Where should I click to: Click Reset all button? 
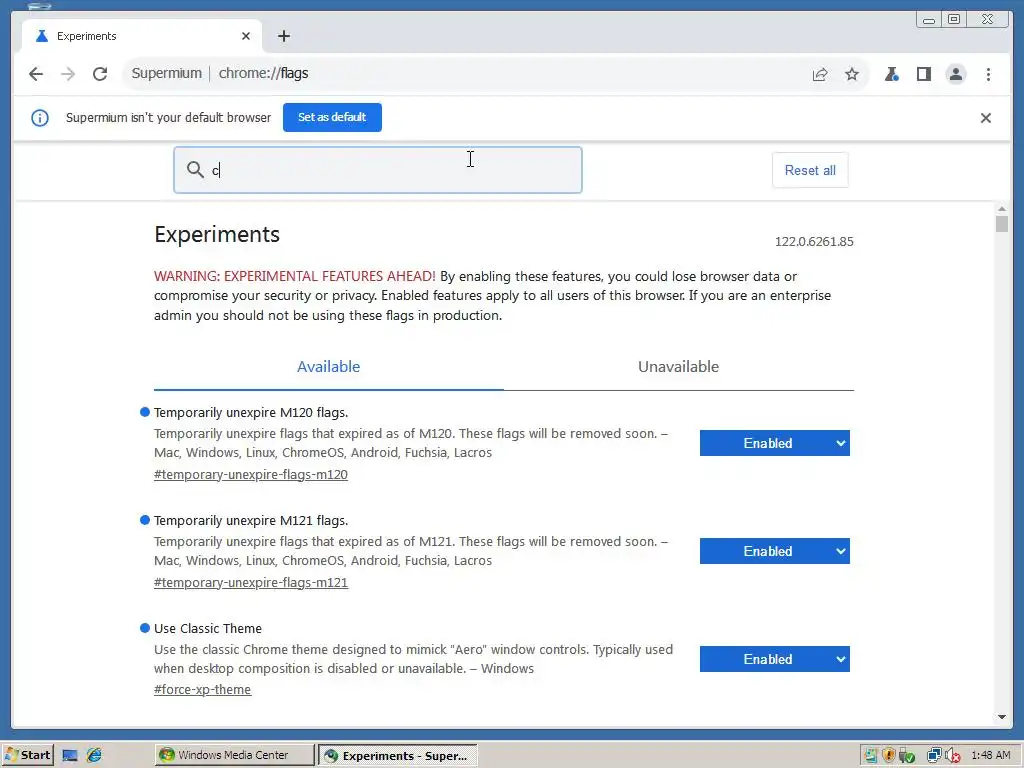click(810, 170)
